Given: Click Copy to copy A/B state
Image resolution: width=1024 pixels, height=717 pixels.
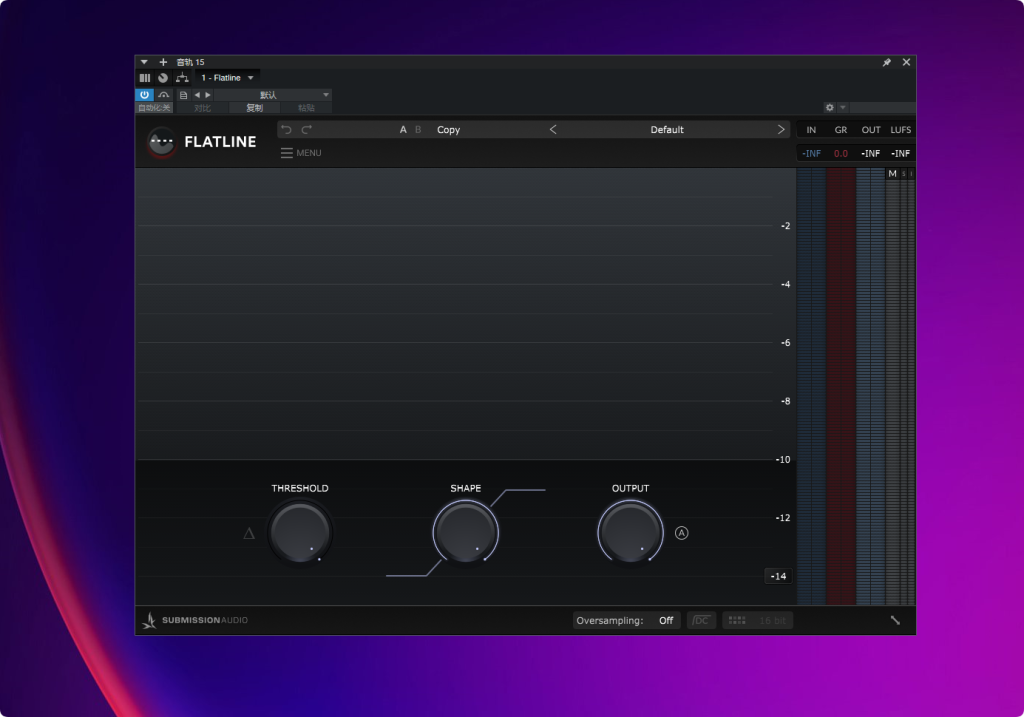Looking at the screenshot, I should 448,129.
